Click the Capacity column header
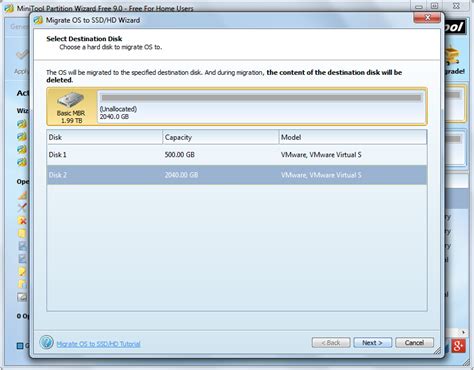 click(220, 137)
